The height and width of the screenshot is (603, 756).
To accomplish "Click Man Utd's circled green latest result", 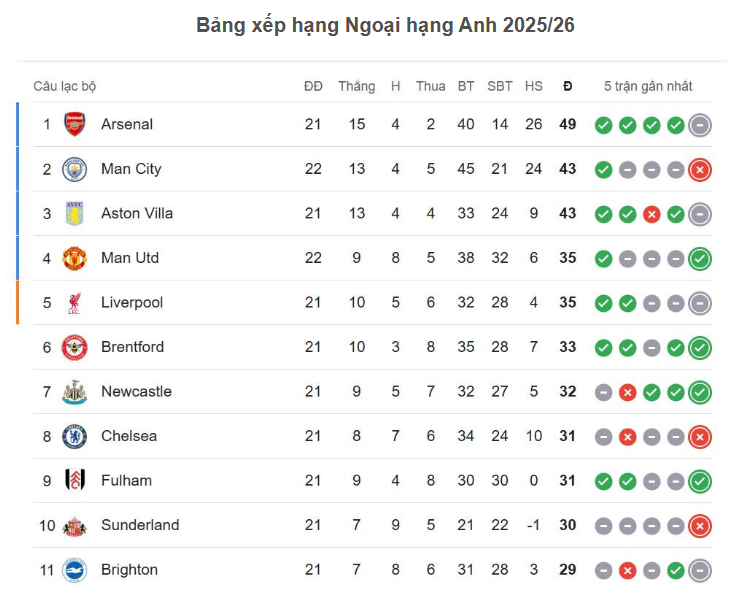I will click(x=700, y=259).
